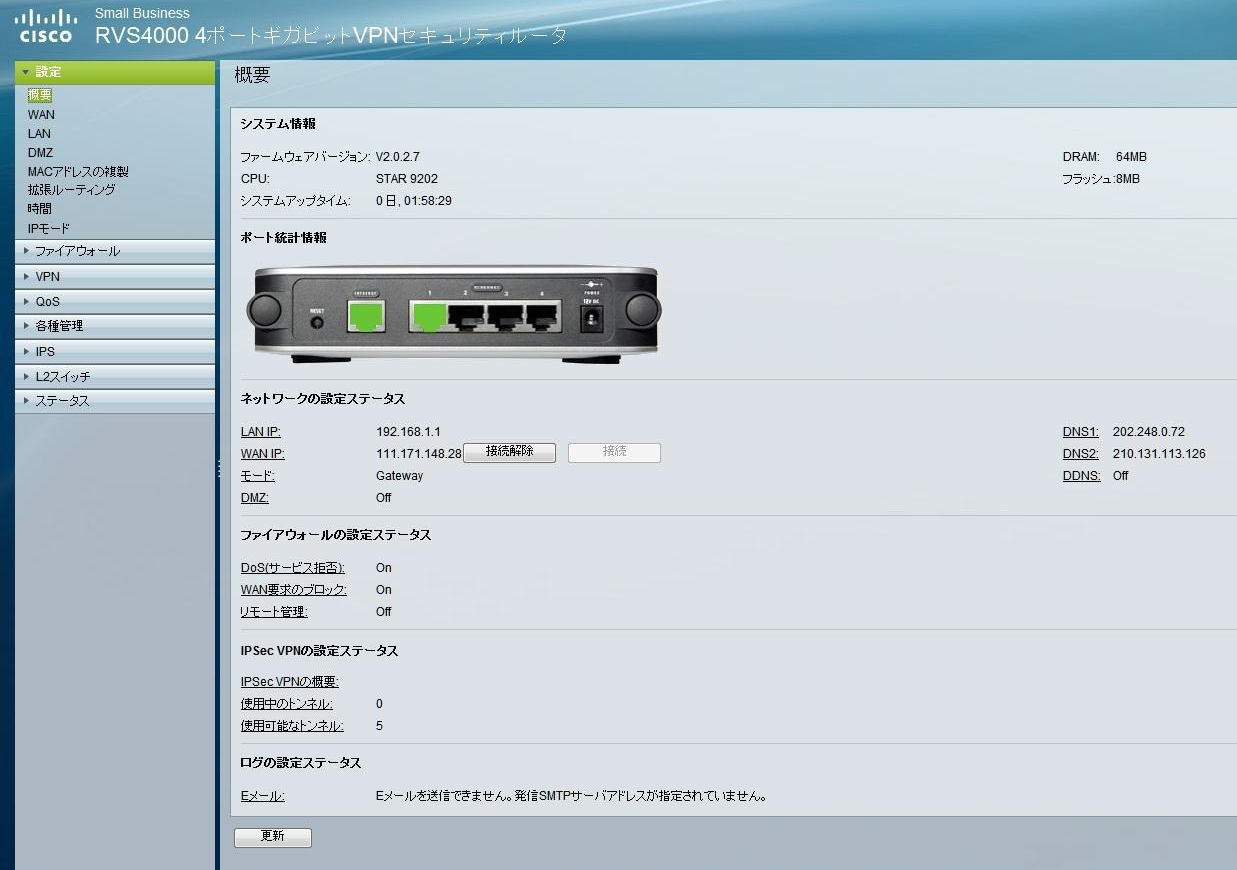Collapse the 設定 menu section

[x=115, y=72]
